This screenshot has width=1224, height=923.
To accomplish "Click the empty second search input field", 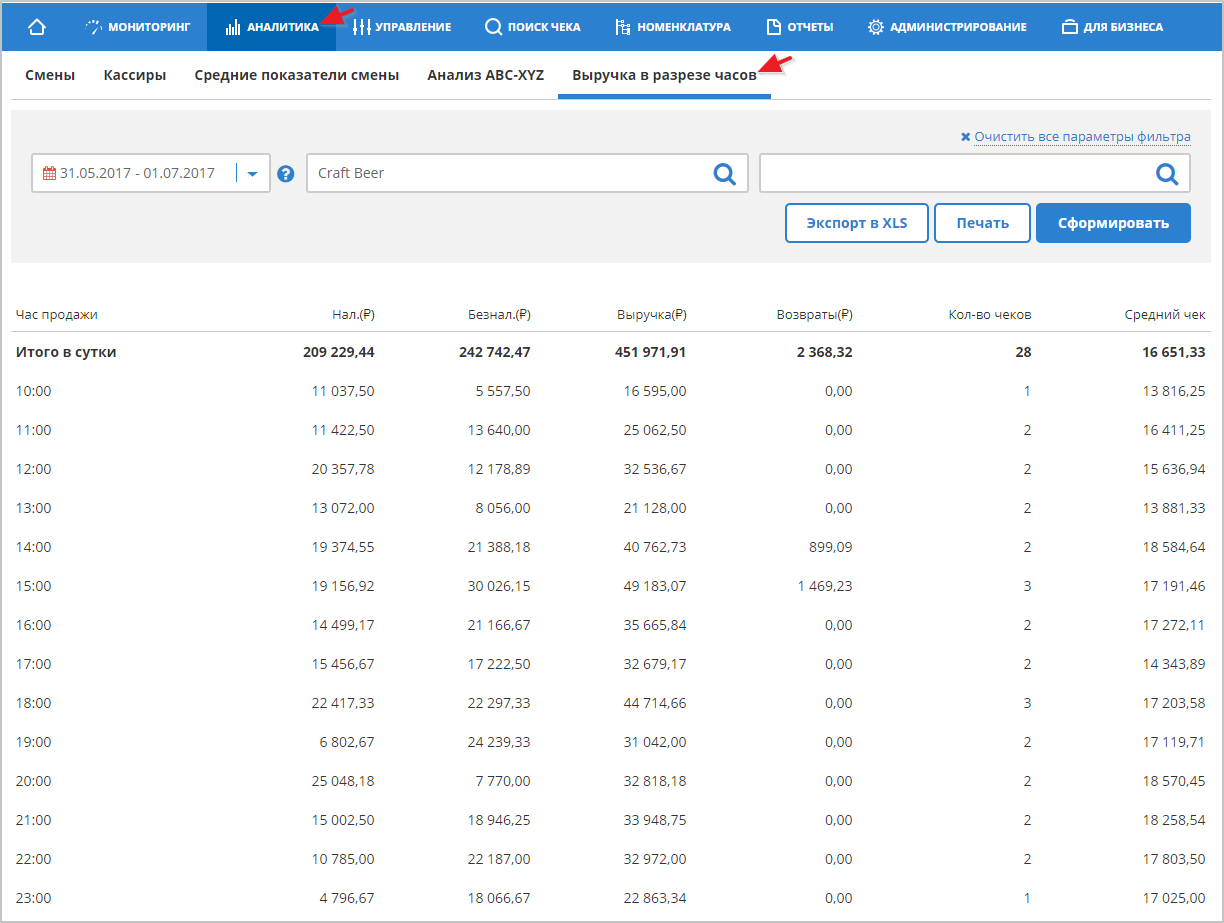I will (955, 173).
